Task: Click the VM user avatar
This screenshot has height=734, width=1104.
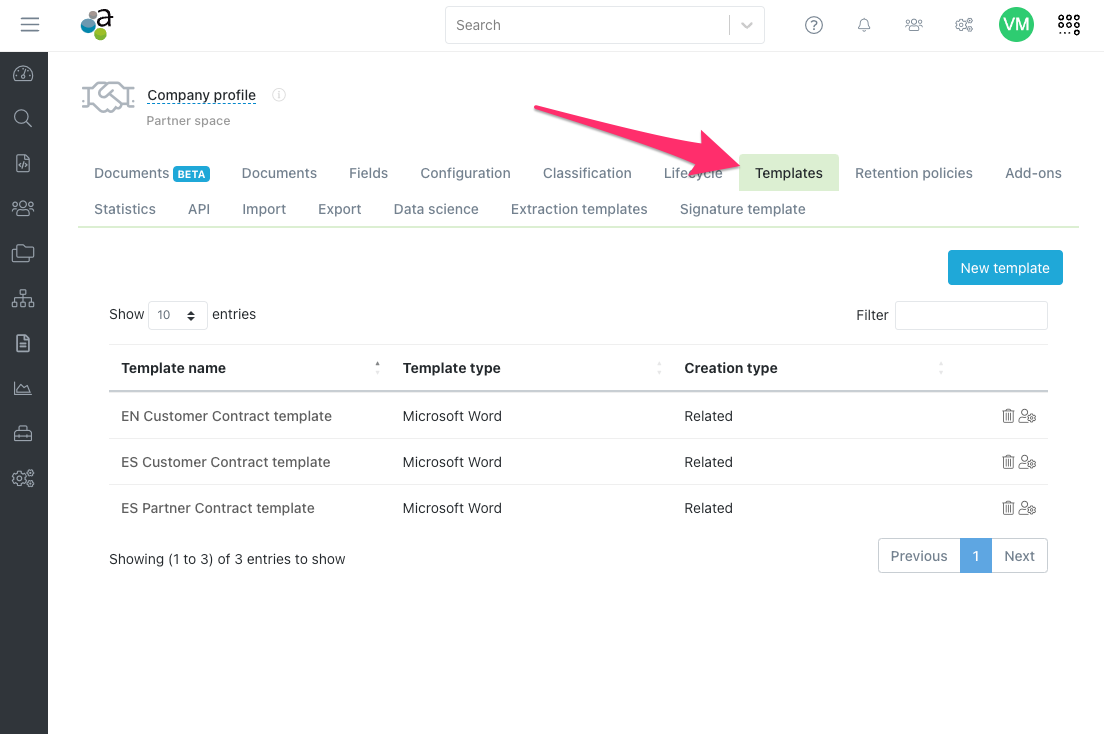Action: pyautogui.click(x=1016, y=25)
